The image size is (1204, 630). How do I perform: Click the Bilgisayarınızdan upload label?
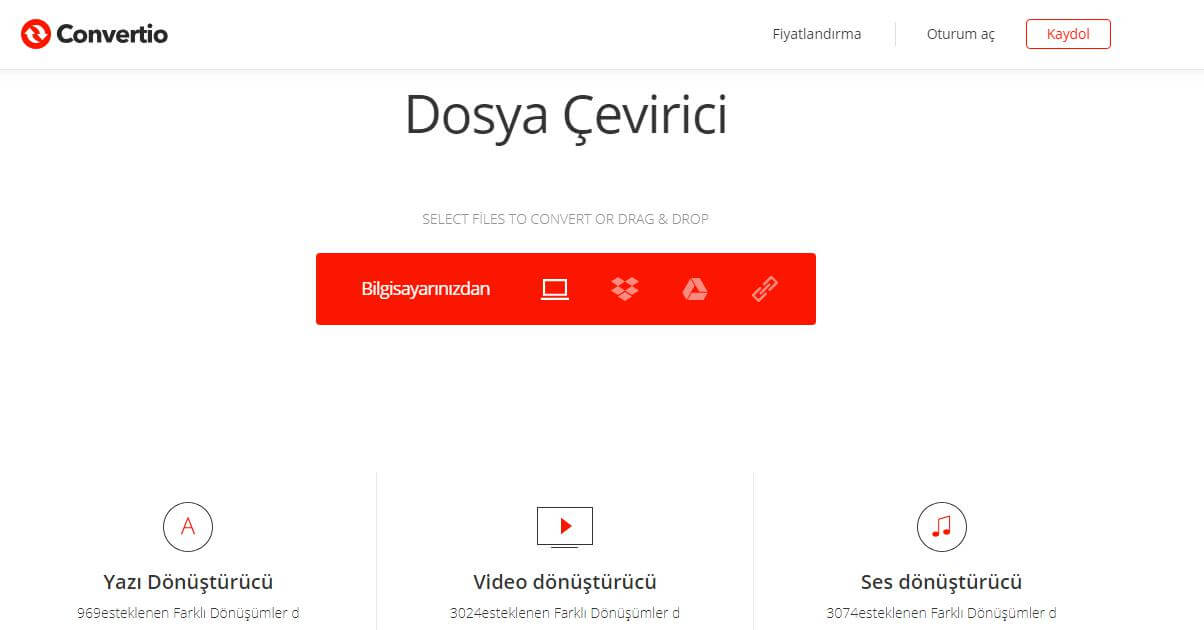(426, 289)
